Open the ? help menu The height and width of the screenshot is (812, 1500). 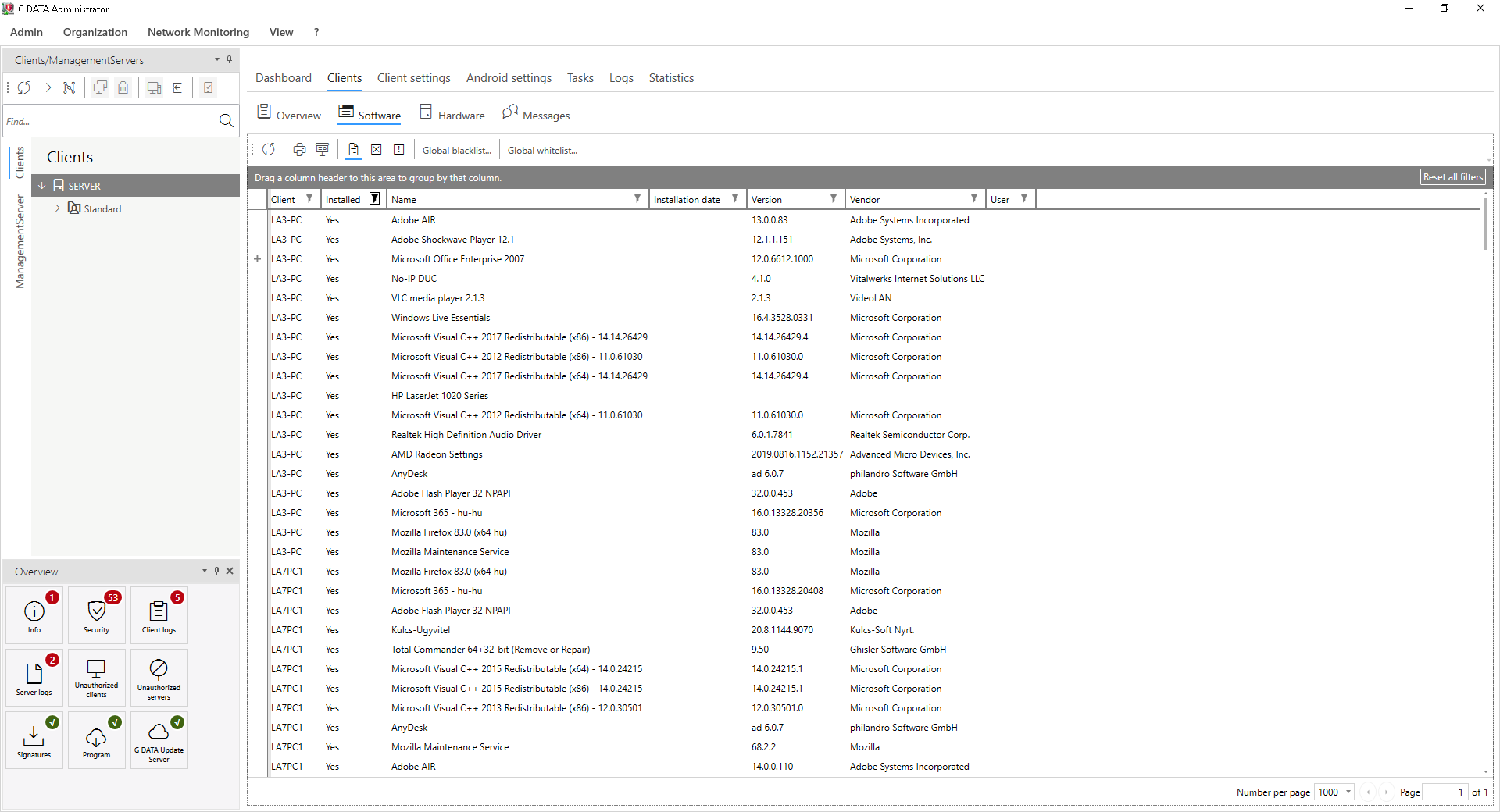point(316,32)
